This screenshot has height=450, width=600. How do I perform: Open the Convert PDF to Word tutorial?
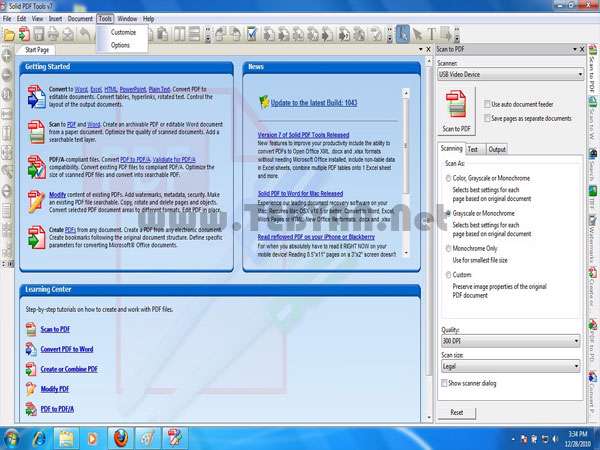pos(67,349)
